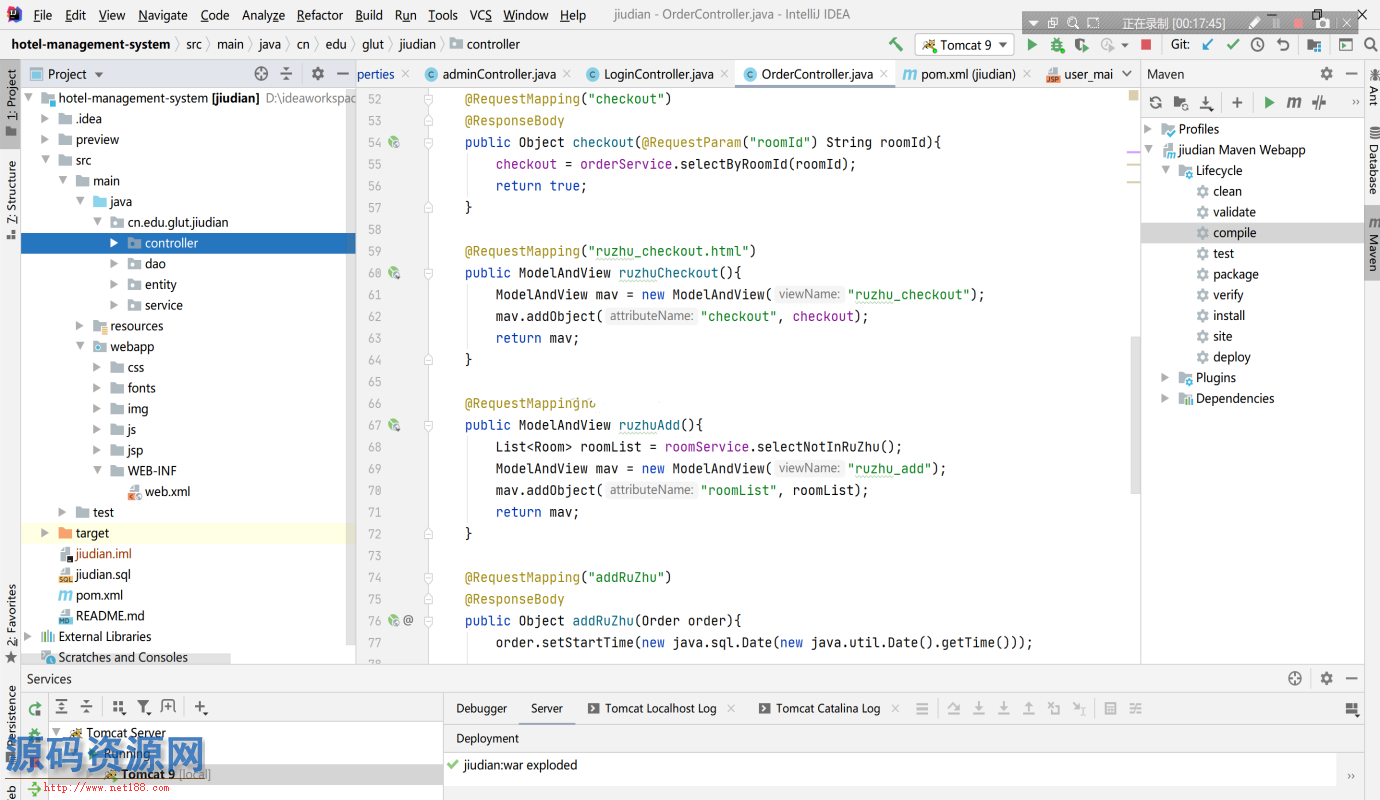Open the Tomcat 9 run configuration dropdown
1380x800 pixels.
[964, 45]
